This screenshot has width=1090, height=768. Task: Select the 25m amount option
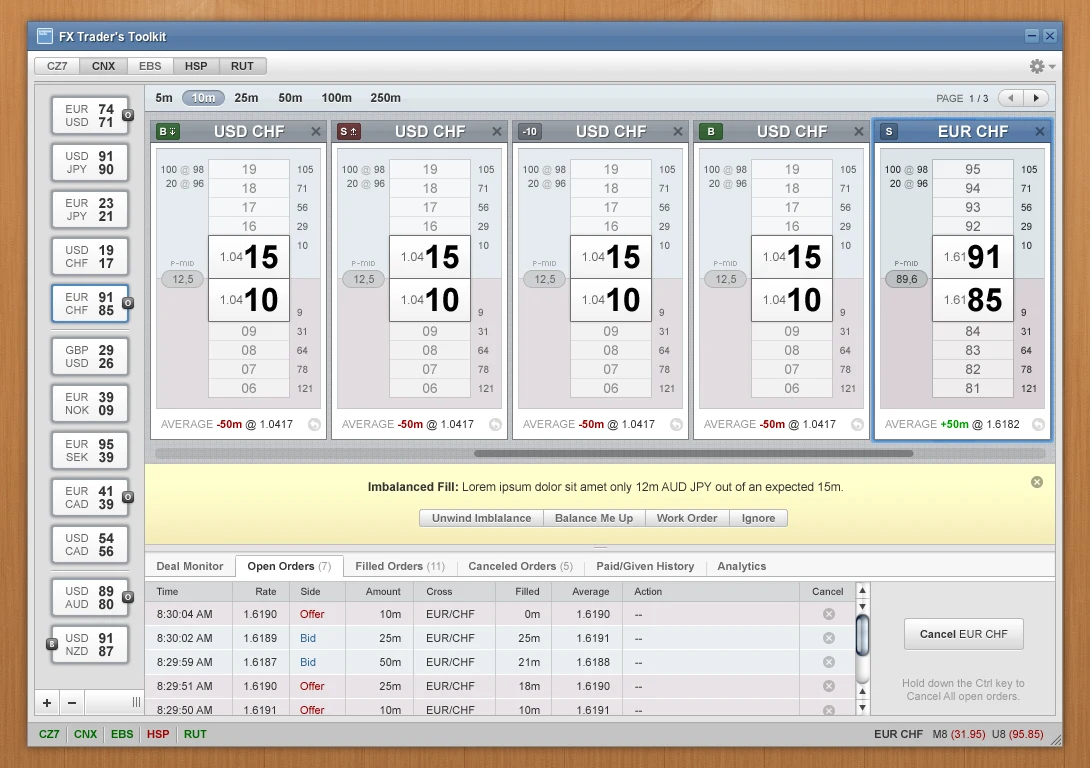(x=246, y=98)
